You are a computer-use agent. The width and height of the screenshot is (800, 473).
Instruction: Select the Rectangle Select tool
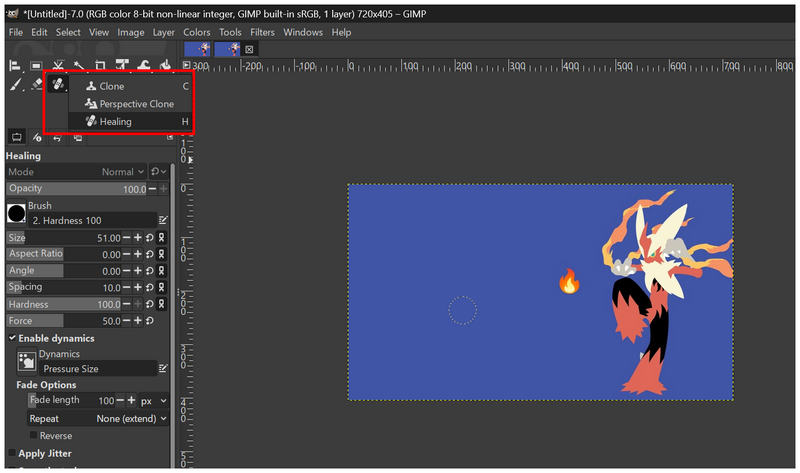coord(36,65)
